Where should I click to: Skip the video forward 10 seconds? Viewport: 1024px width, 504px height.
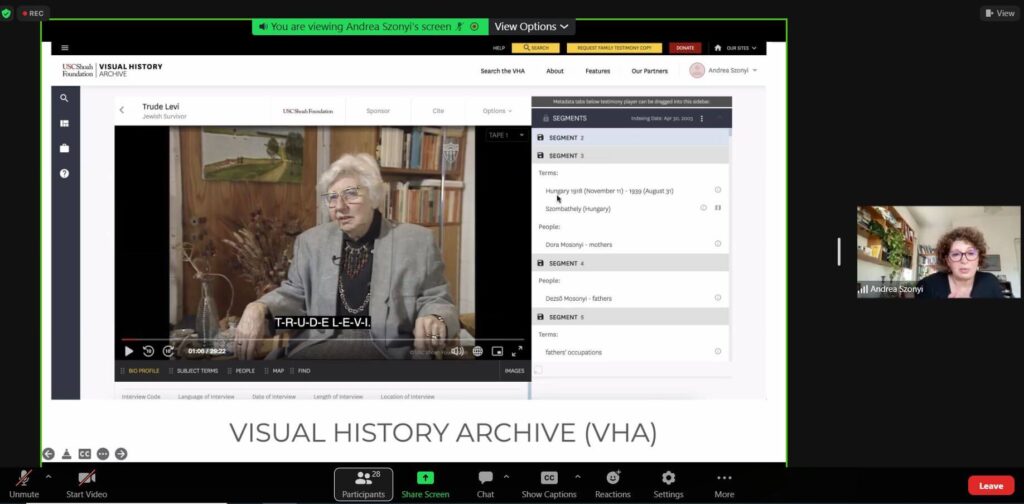[168, 351]
